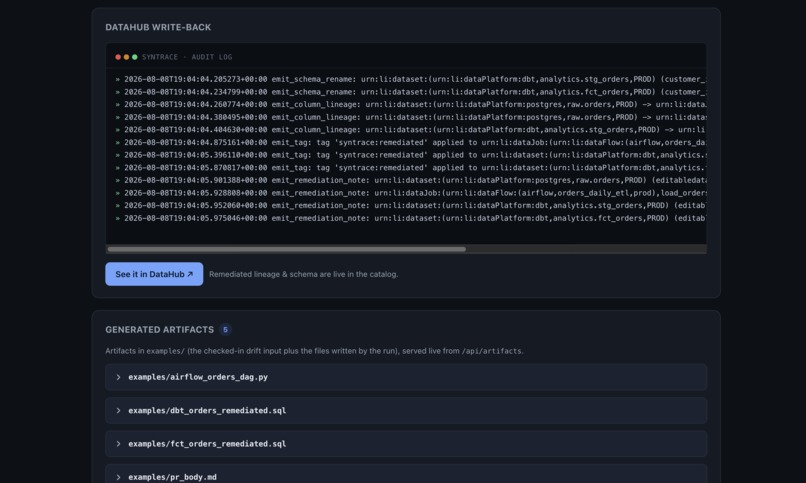Expand the examples/pr_body.md chevron

(118, 477)
